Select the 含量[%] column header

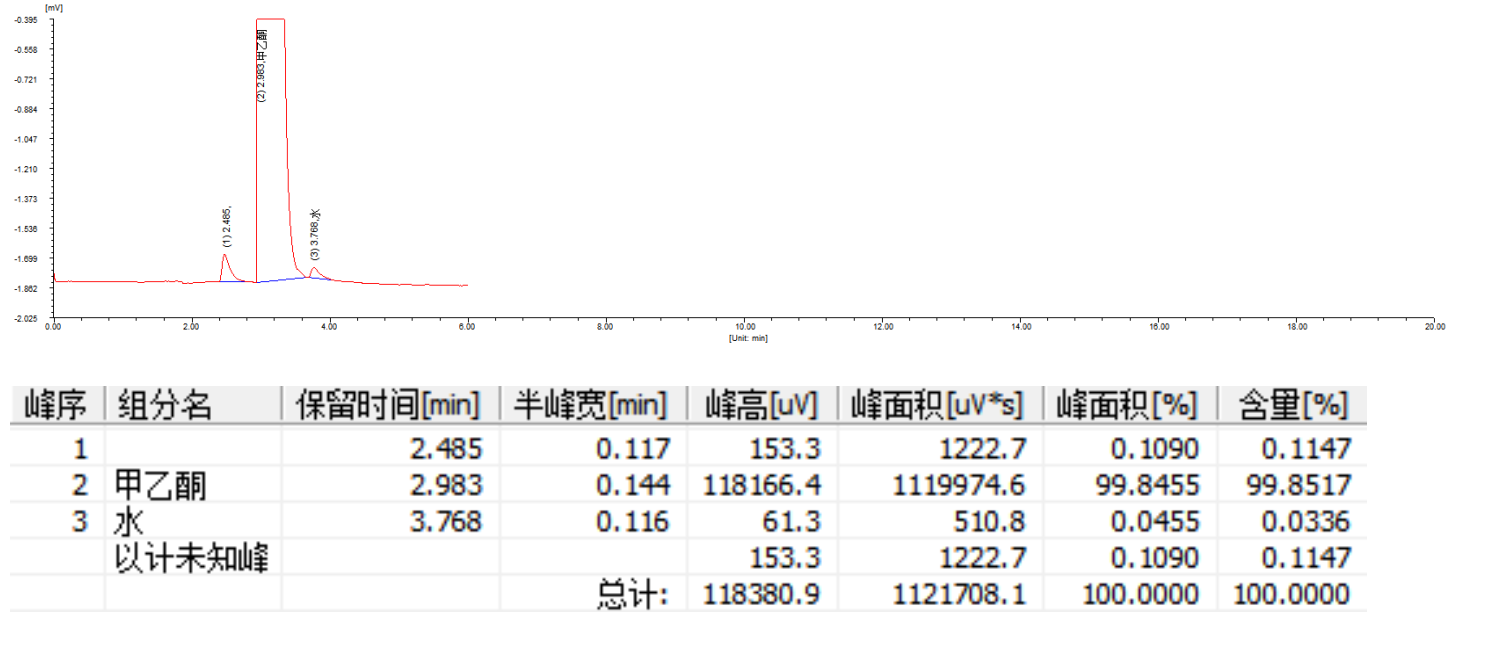pyautogui.click(x=1292, y=405)
